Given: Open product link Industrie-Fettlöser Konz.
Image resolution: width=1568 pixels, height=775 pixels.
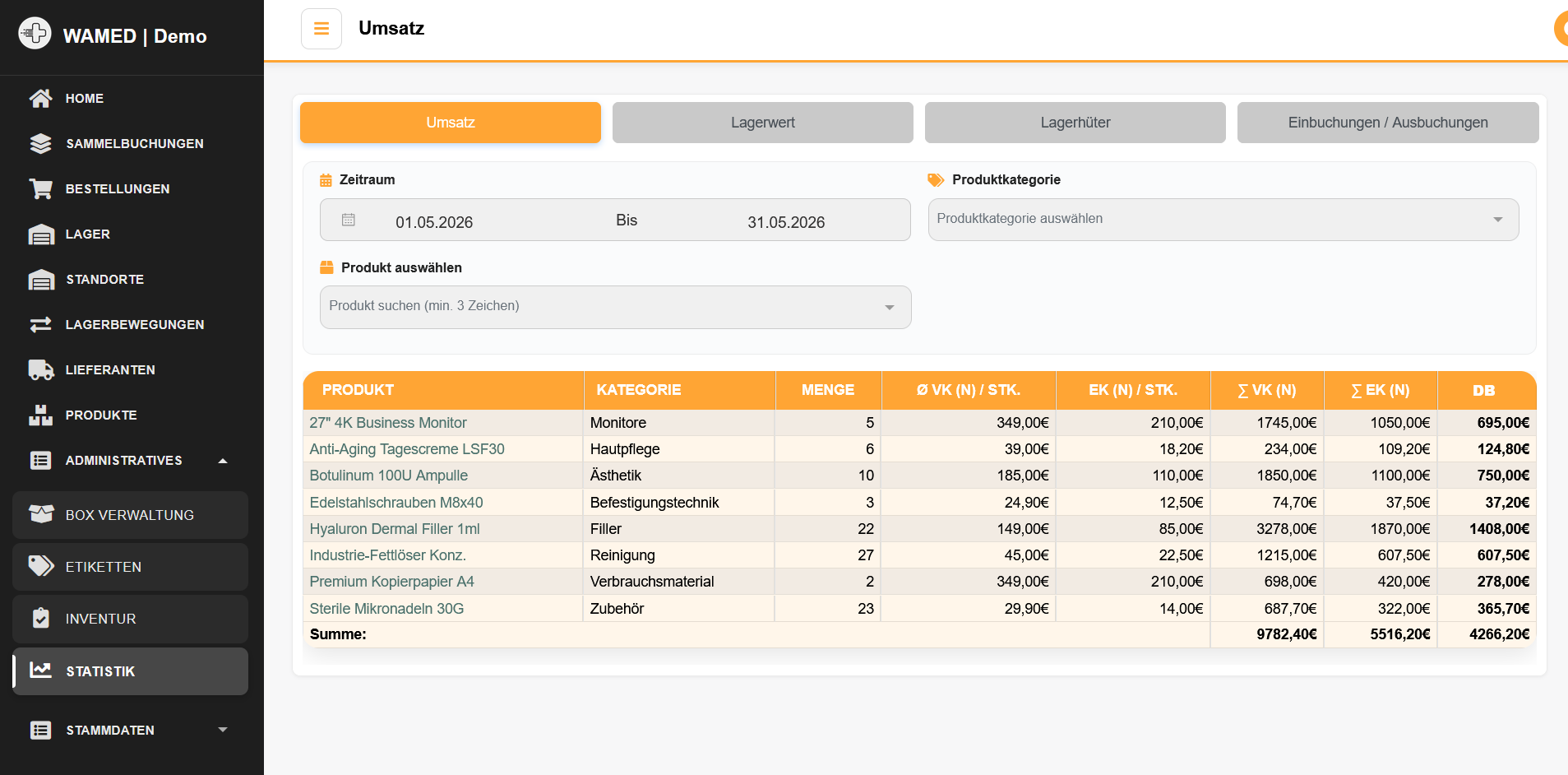Looking at the screenshot, I should pyautogui.click(x=387, y=555).
